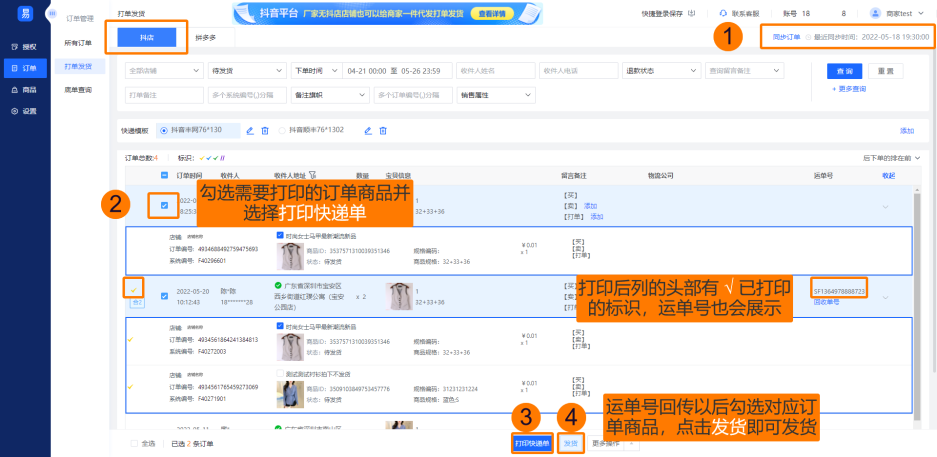Toggle checkbox for item under order 4934561864241384813
Screen dimensions: 937x457
pyautogui.click(x=280, y=326)
